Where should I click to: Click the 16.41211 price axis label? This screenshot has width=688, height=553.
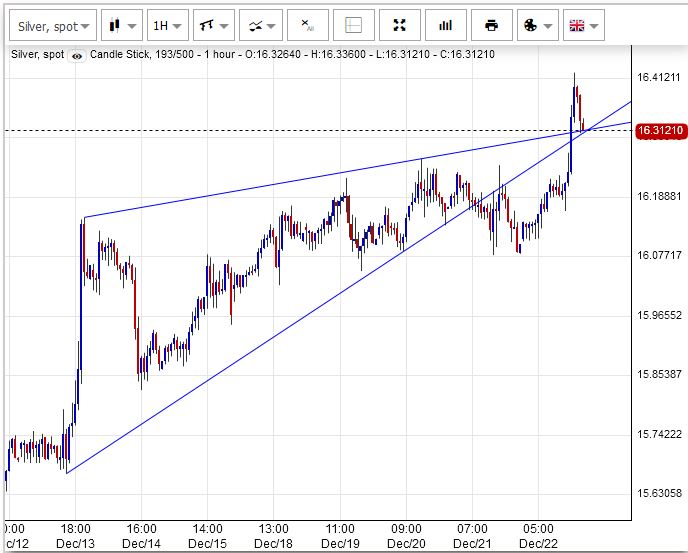(x=659, y=77)
